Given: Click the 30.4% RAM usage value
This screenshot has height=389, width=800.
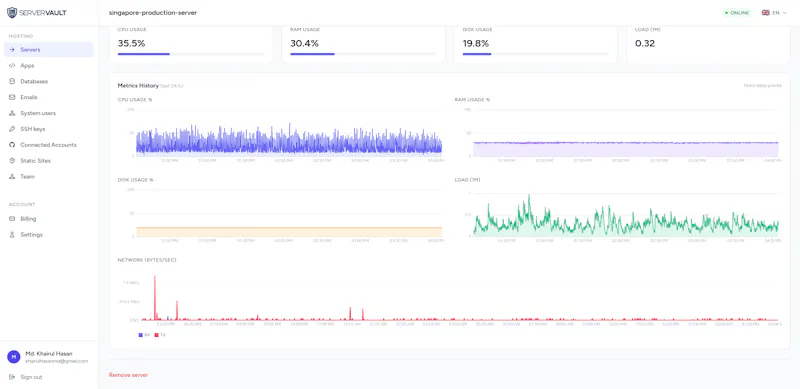Looking at the screenshot, I should pos(305,43).
